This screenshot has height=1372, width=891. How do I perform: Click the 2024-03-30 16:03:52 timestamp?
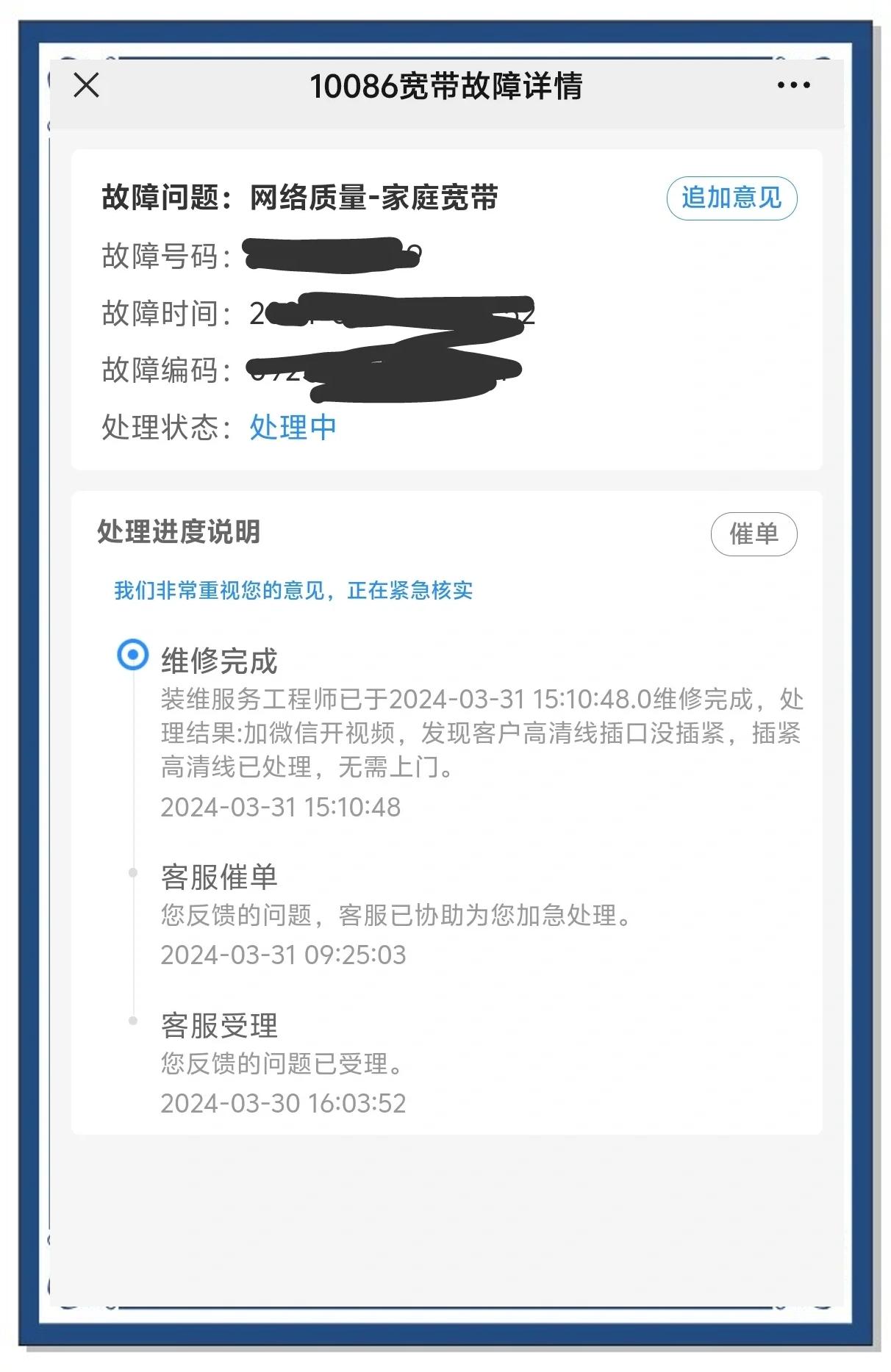coord(283,1103)
